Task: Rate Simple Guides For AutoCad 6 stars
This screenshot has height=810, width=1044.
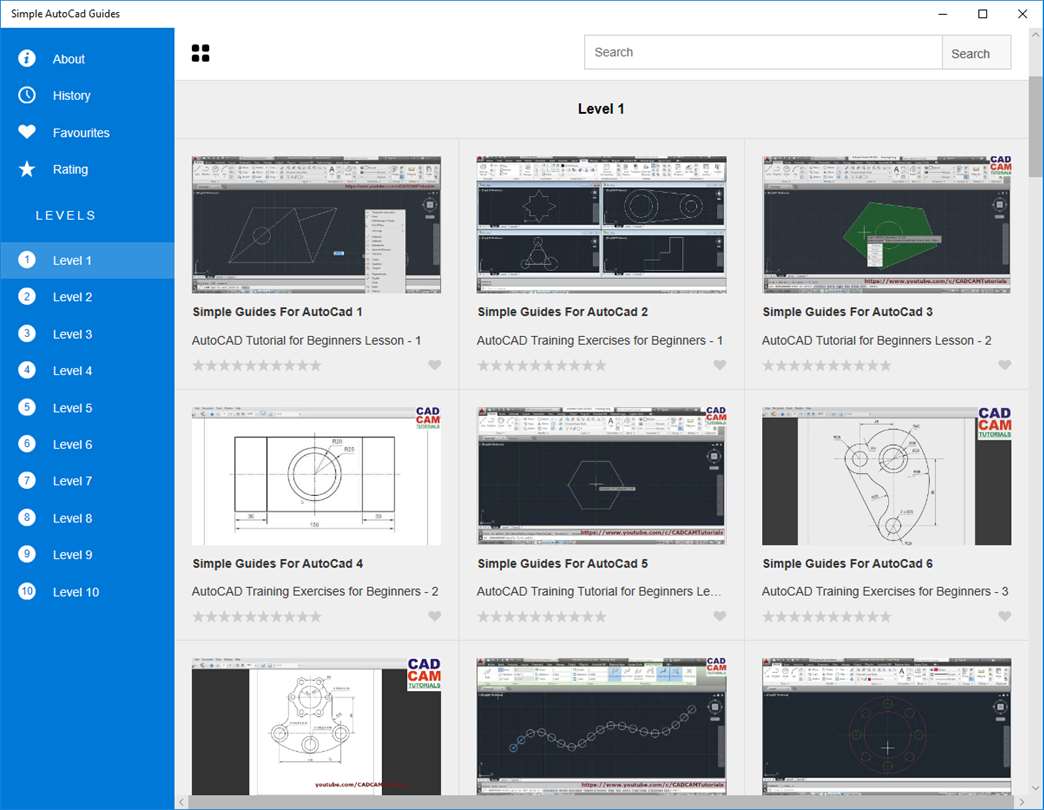Action: [x=827, y=616]
